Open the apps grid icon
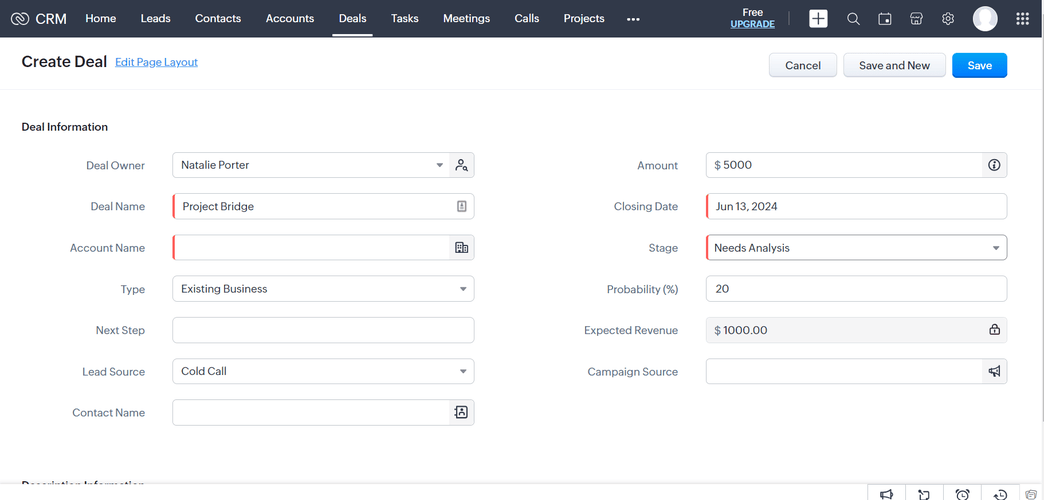 [x=1023, y=19]
